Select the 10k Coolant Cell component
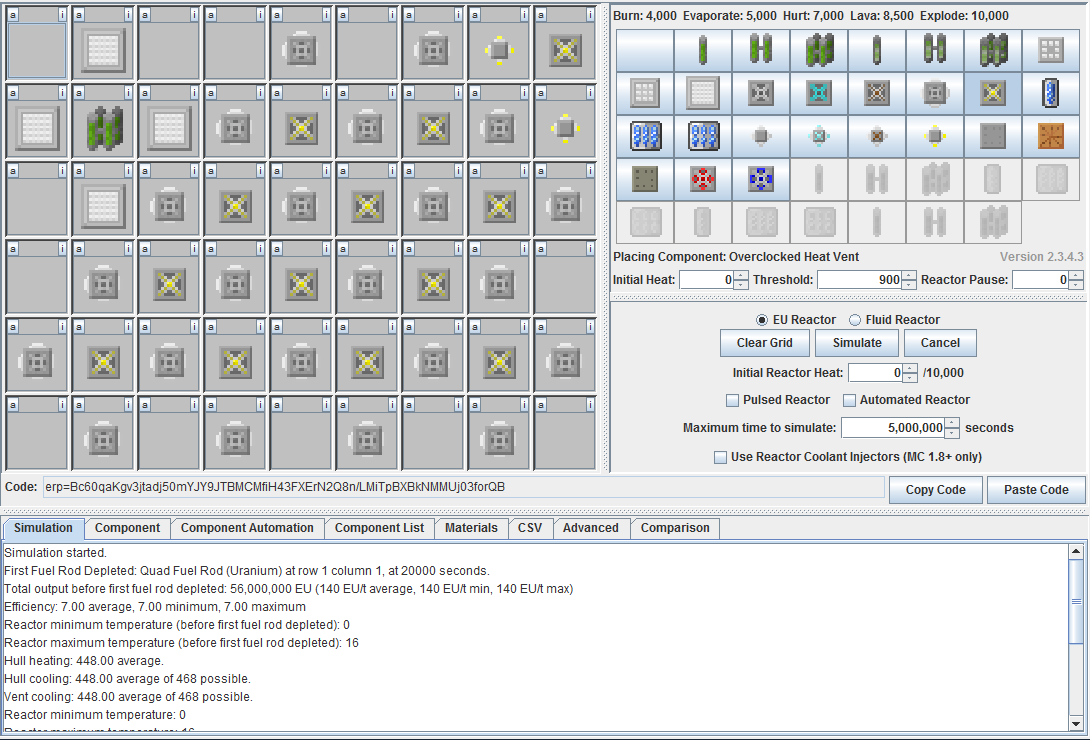 pos(1051,93)
